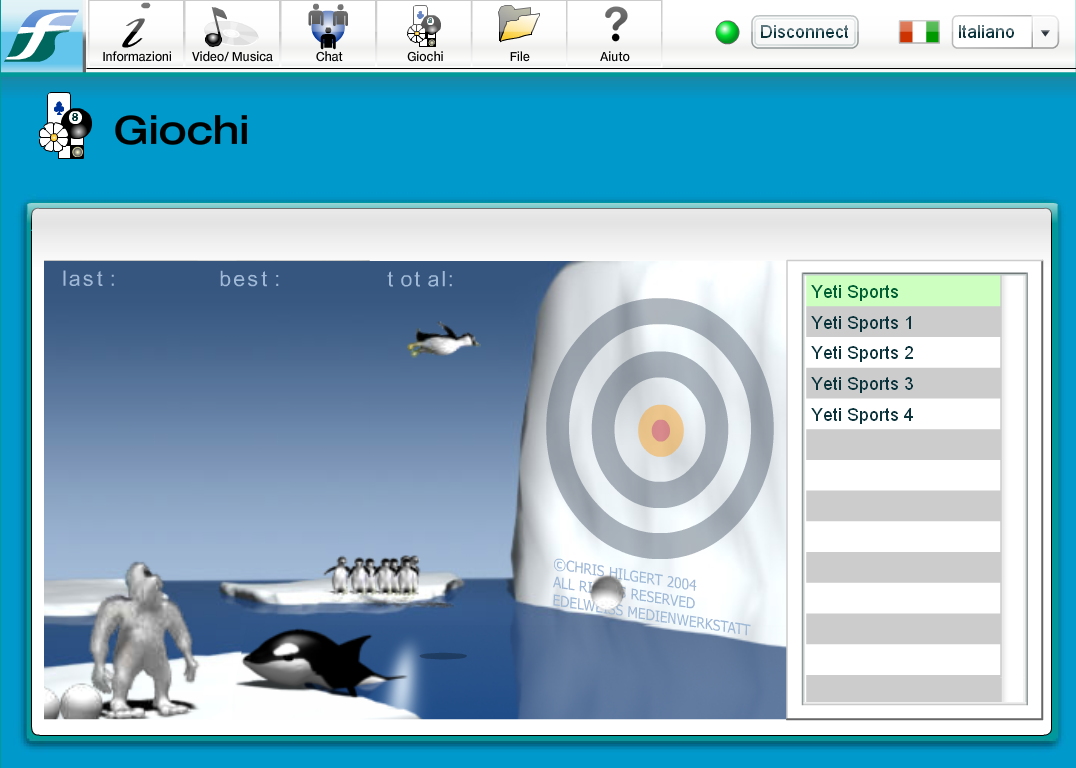Select Yeti Sports 3 in list
Viewport: 1076px width, 768px height.
pos(903,383)
